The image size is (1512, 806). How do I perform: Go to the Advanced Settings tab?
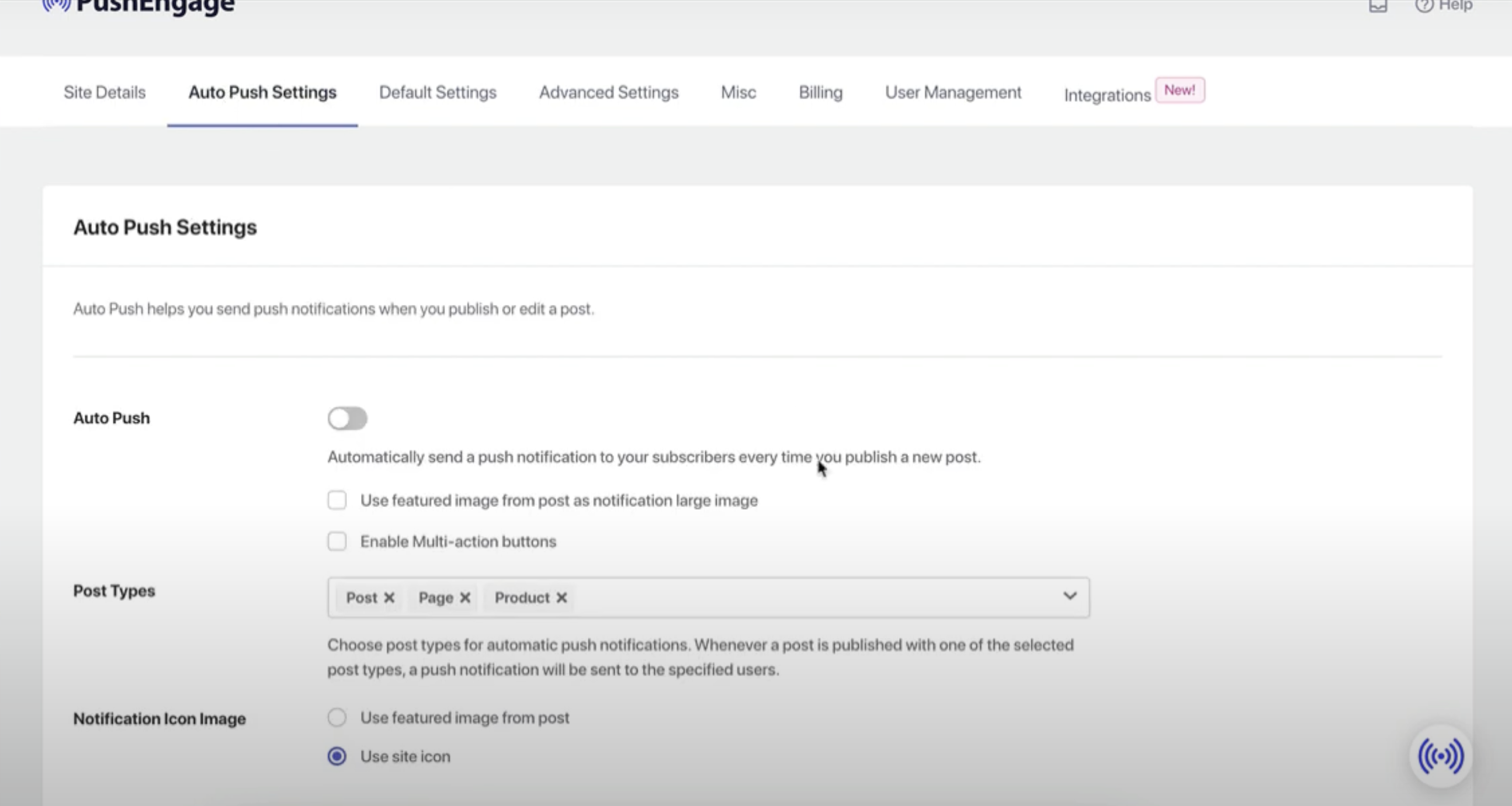(x=609, y=93)
